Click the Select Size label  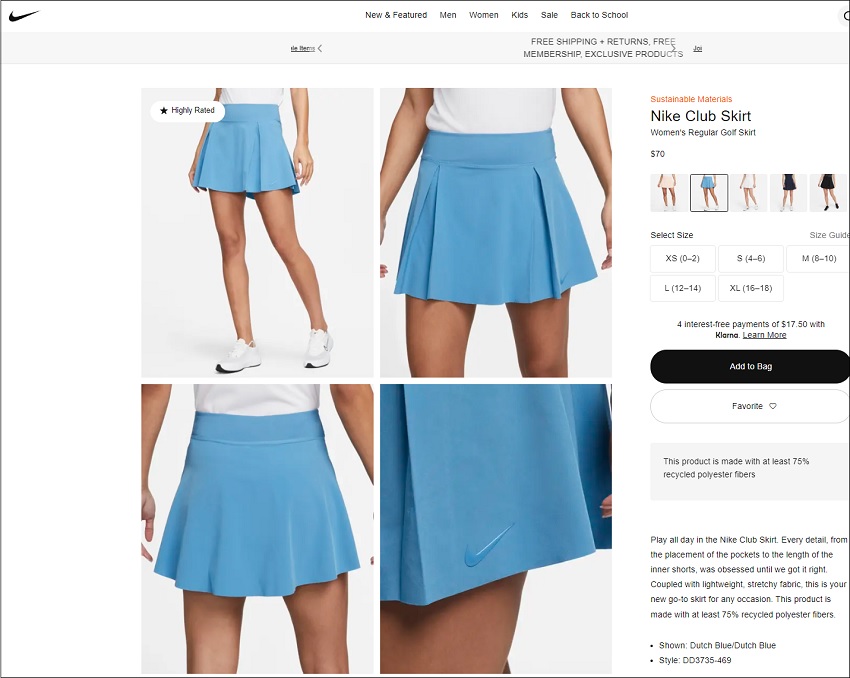[672, 235]
